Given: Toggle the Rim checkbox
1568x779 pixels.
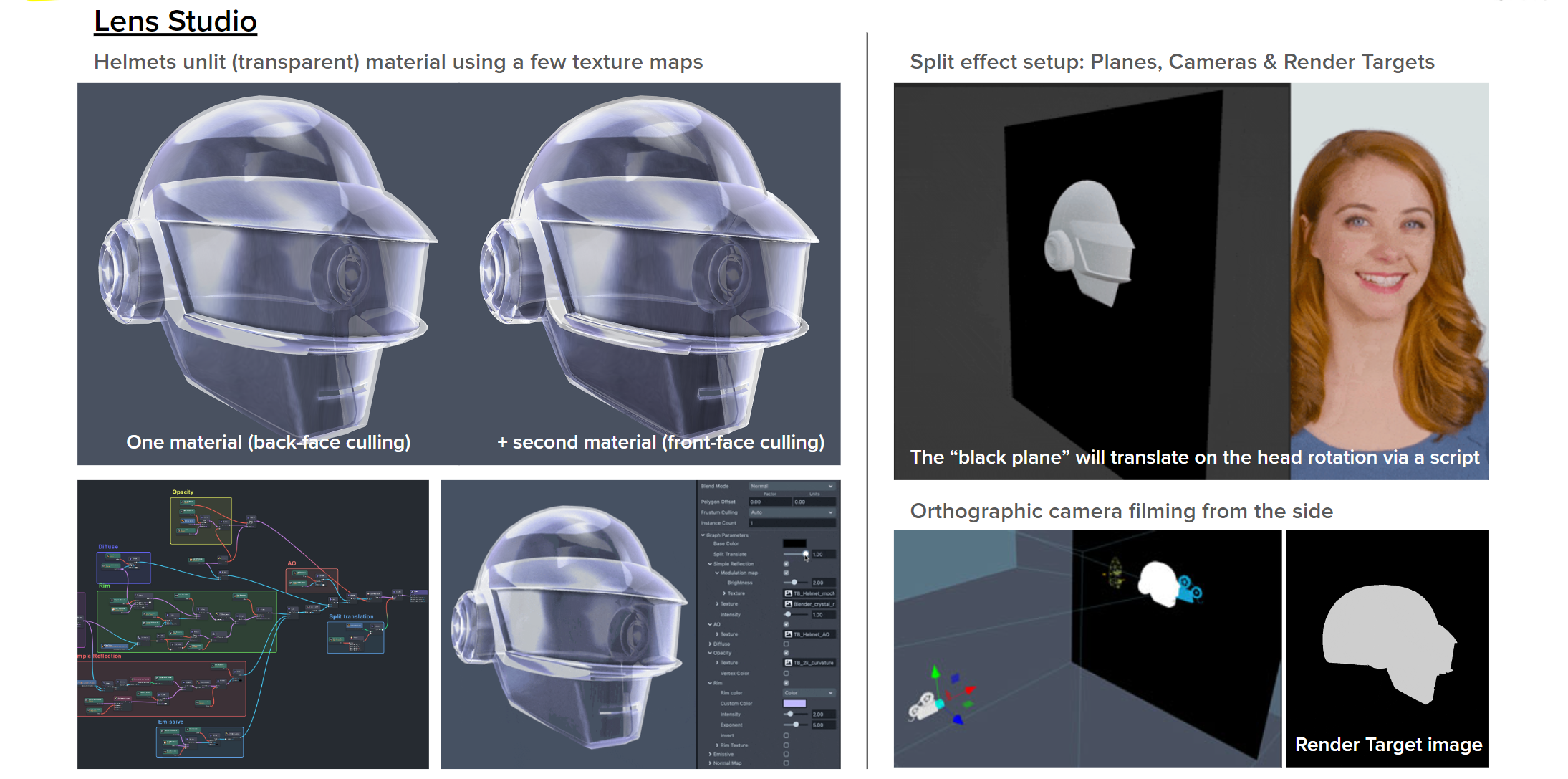Looking at the screenshot, I should (787, 683).
